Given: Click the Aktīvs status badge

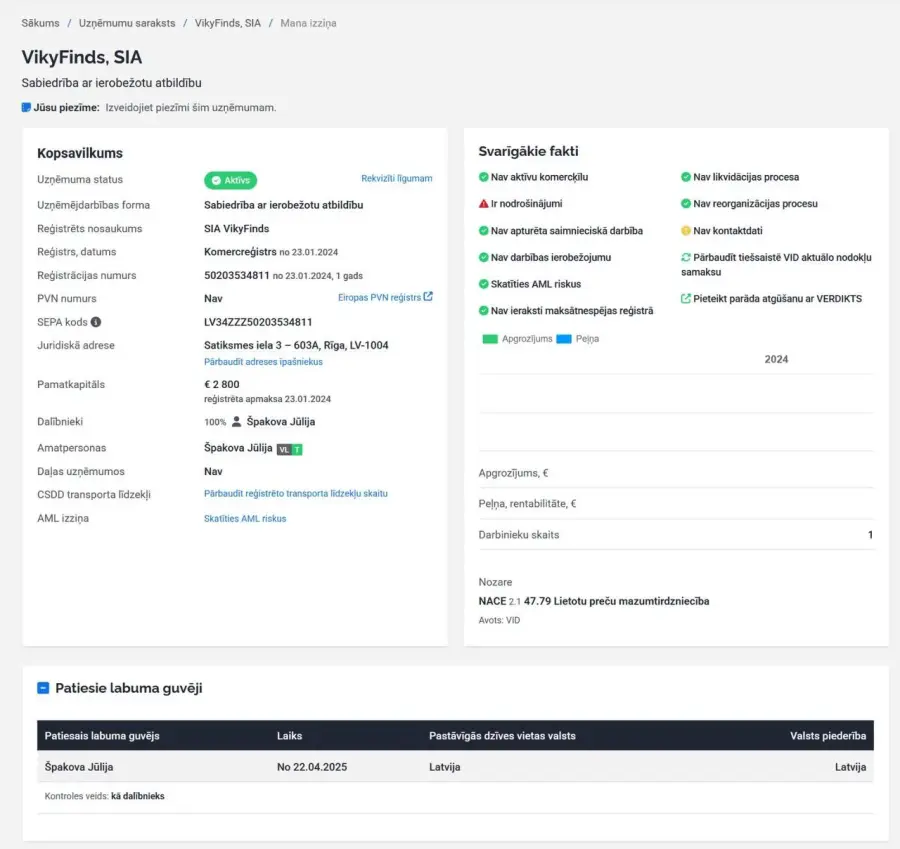Looking at the screenshot, I should pos(230,180).
